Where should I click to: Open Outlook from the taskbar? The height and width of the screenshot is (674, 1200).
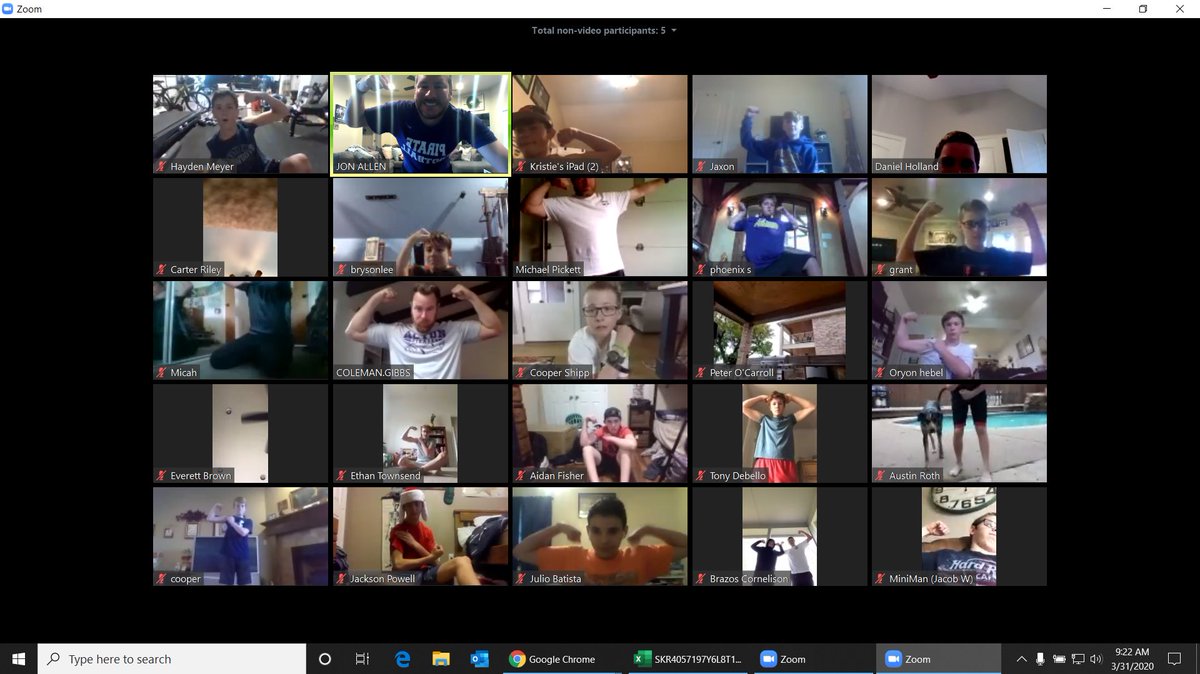pos(479,659)
